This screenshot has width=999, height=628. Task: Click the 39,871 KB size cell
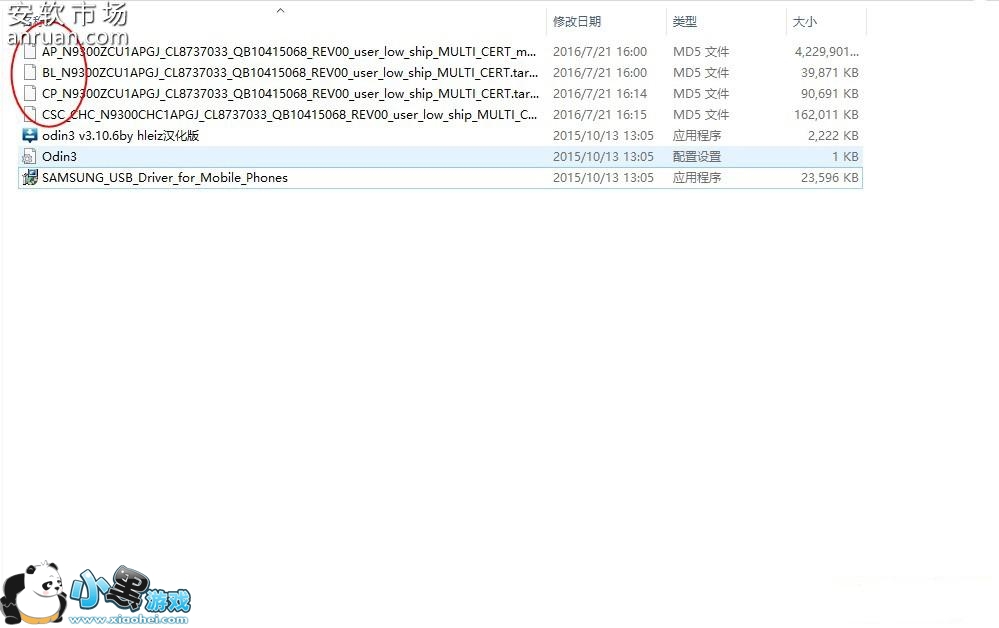pos(830,73)
